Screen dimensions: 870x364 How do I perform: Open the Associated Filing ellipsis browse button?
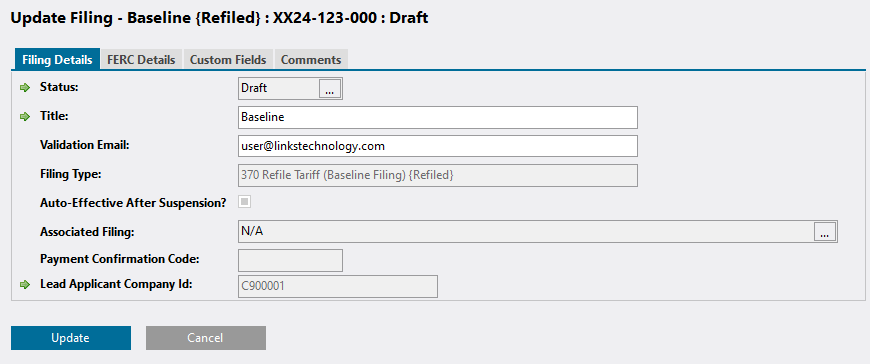point(825,231)
